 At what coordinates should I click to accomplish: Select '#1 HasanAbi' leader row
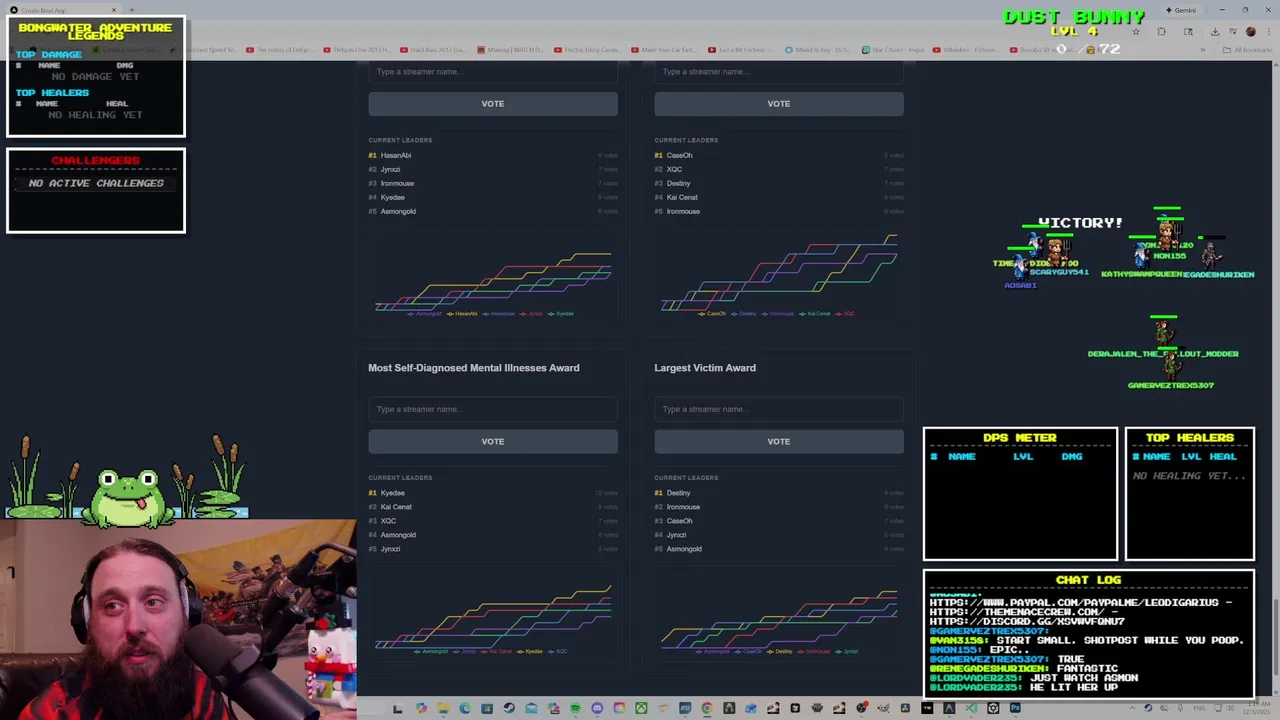point(493,155)
